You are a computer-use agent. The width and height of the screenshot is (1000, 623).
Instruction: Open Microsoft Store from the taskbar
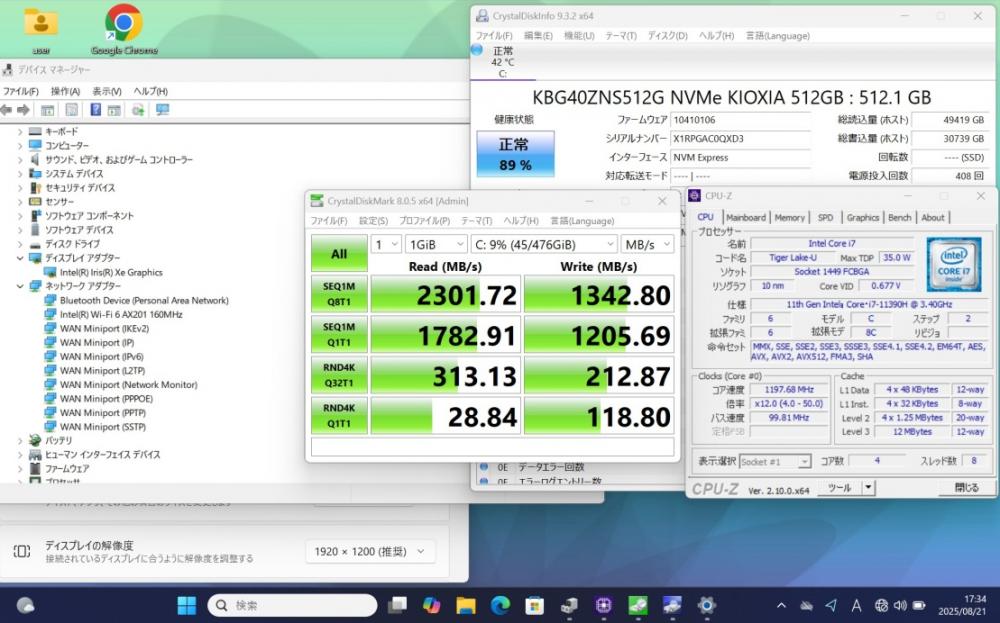coord(534,605)
